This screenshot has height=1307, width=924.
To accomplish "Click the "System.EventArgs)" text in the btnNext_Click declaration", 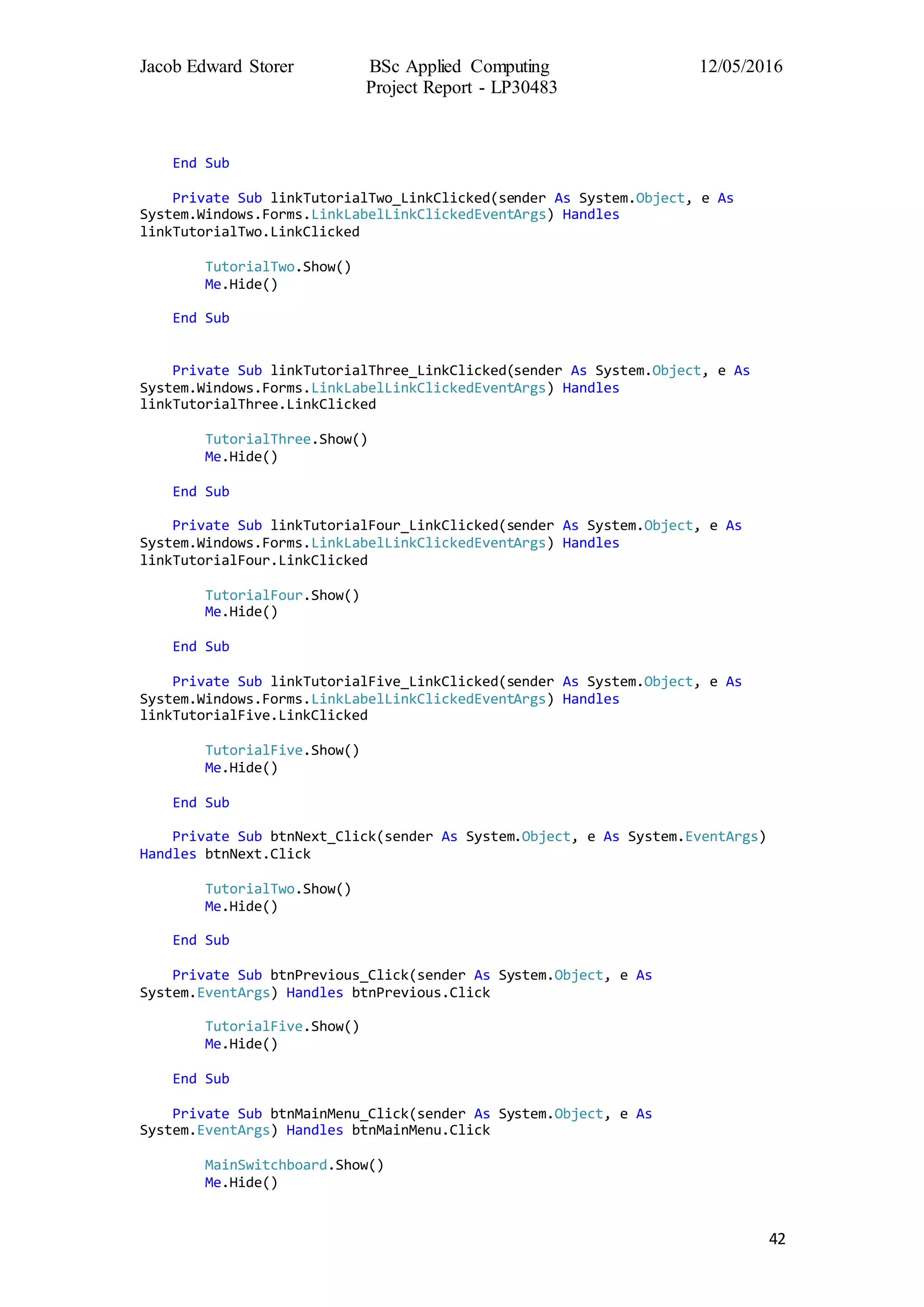I will pyautogui.click(x=697, y=836).
